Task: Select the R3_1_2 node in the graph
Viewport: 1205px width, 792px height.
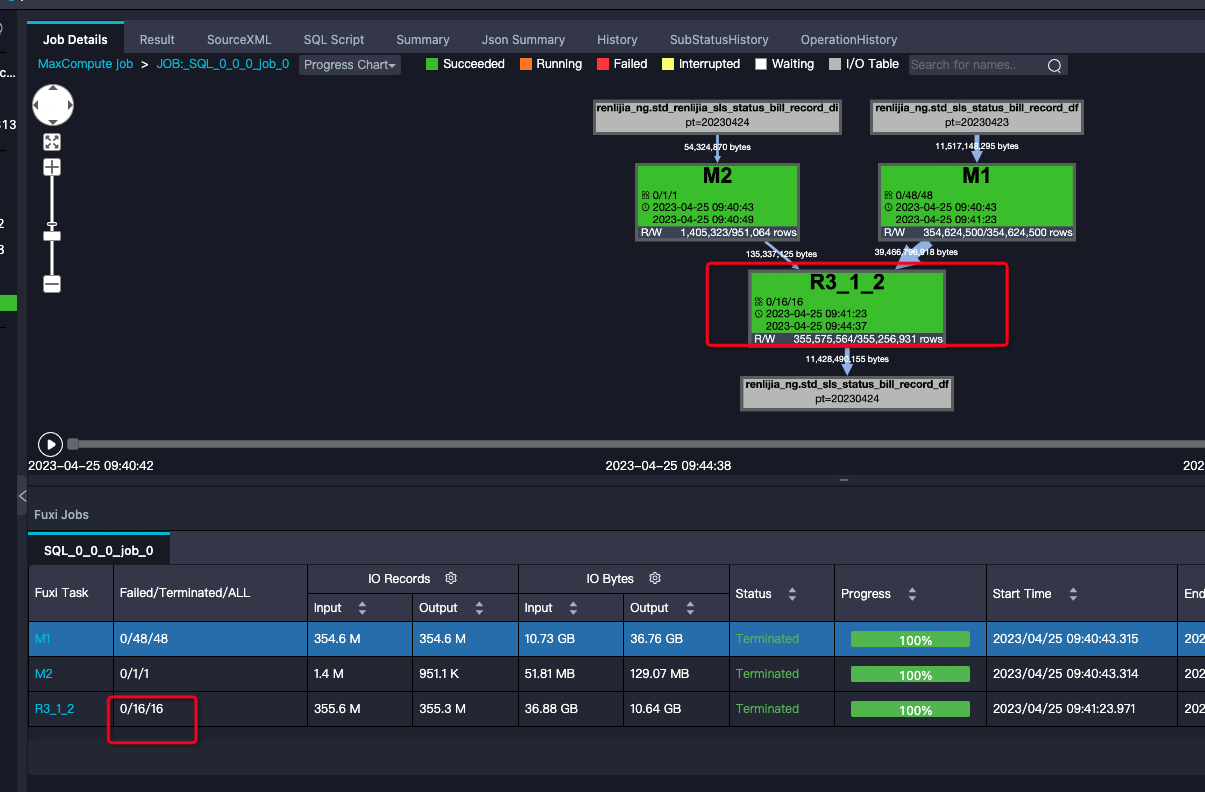Action: (x=847, y=309)
